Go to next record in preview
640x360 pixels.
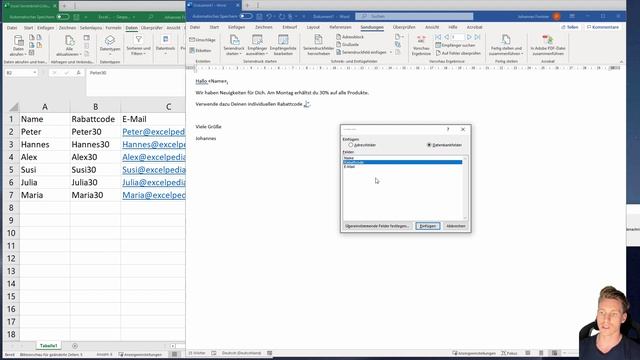click(469, 37)
